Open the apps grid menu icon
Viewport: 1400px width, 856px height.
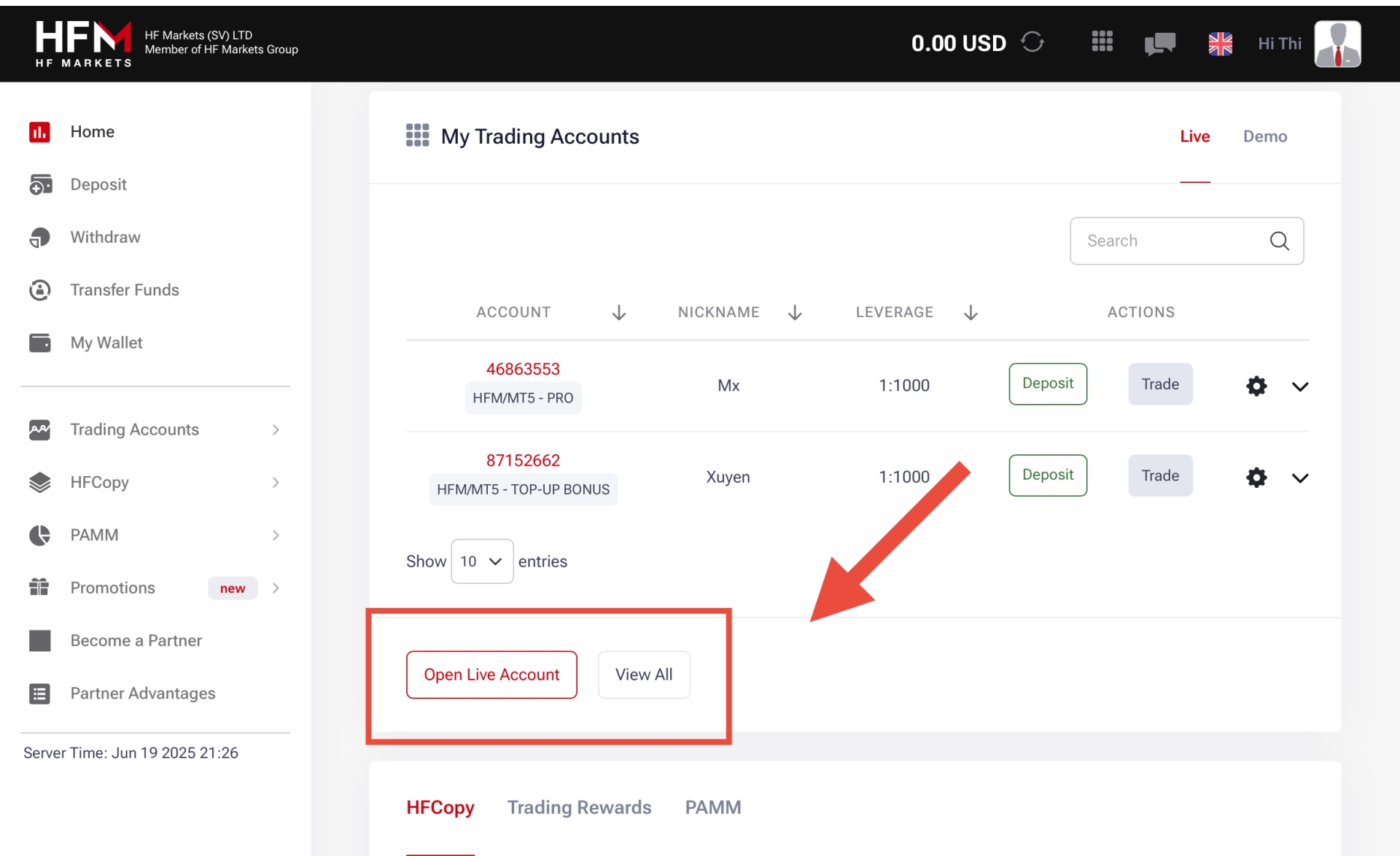point(1102,42)
